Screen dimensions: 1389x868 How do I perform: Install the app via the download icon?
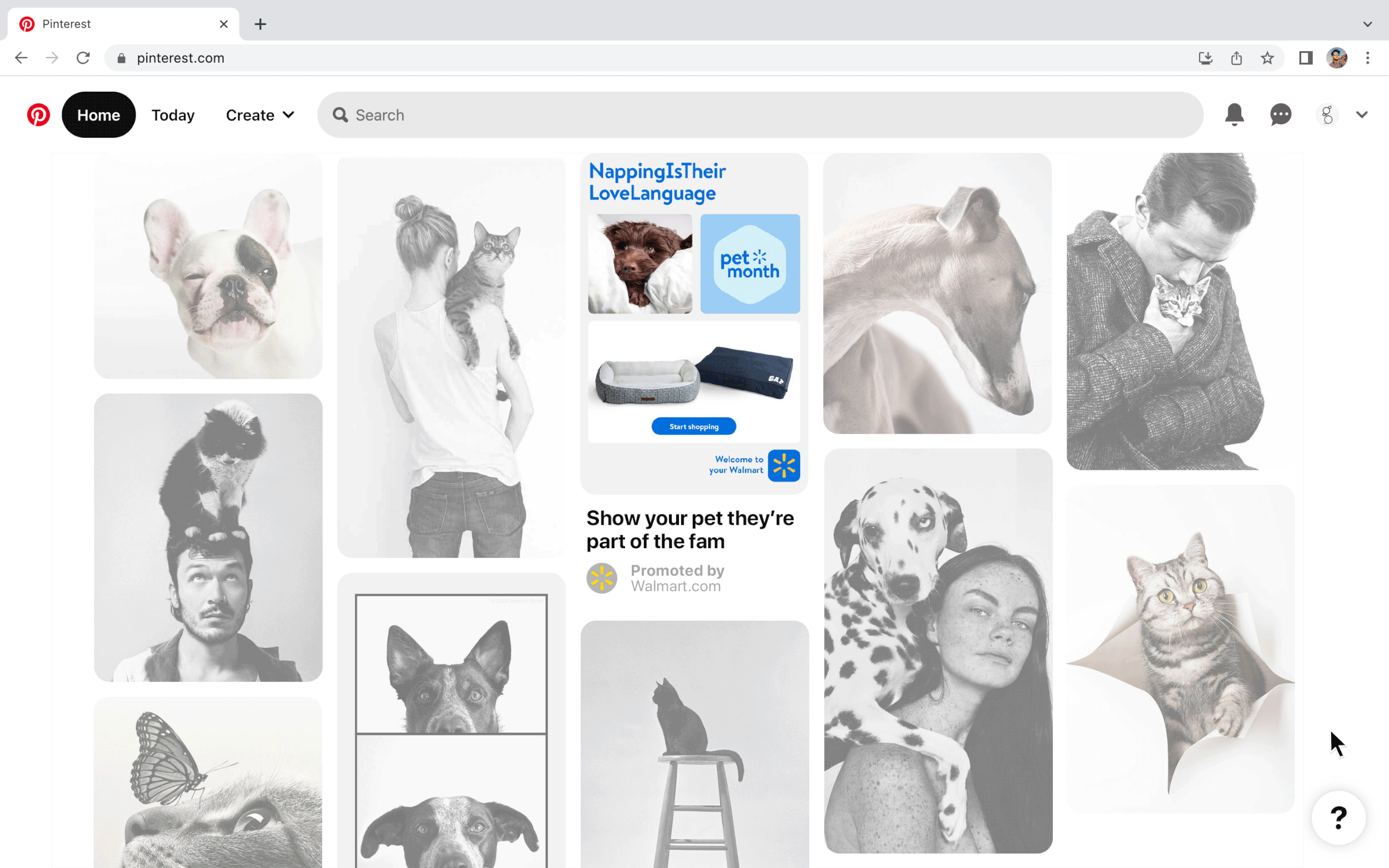(1205, 58)
